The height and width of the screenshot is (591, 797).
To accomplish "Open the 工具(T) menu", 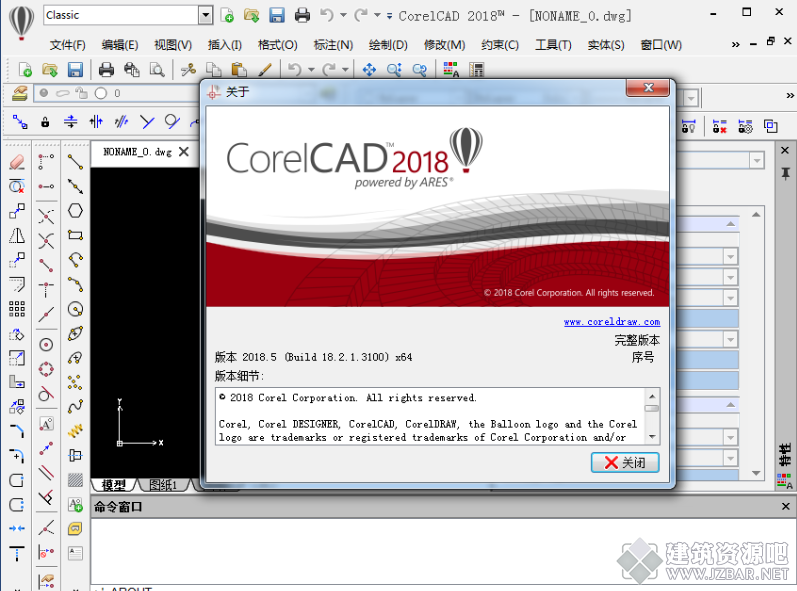I will [553, 45].
